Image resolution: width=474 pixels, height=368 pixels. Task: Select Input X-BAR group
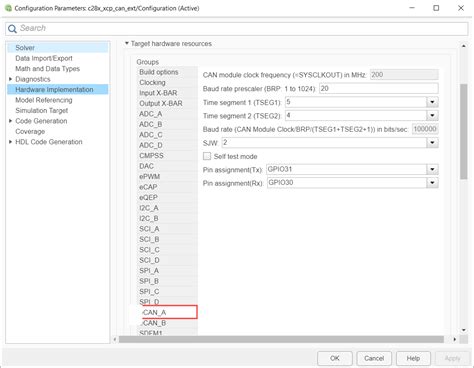point(167,93)
